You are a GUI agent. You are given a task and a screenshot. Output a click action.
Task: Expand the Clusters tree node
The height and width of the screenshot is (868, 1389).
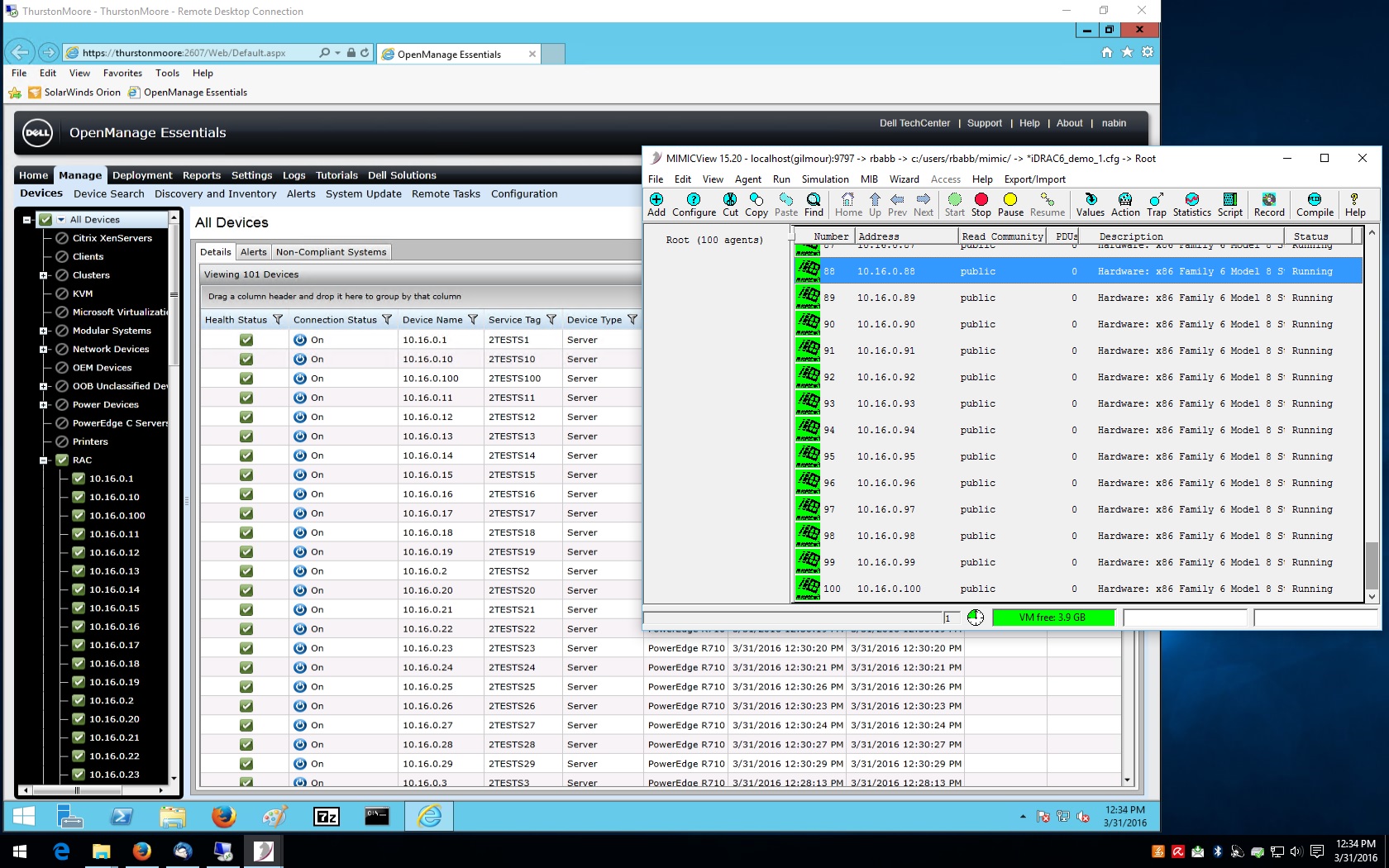tap(43, 275)
